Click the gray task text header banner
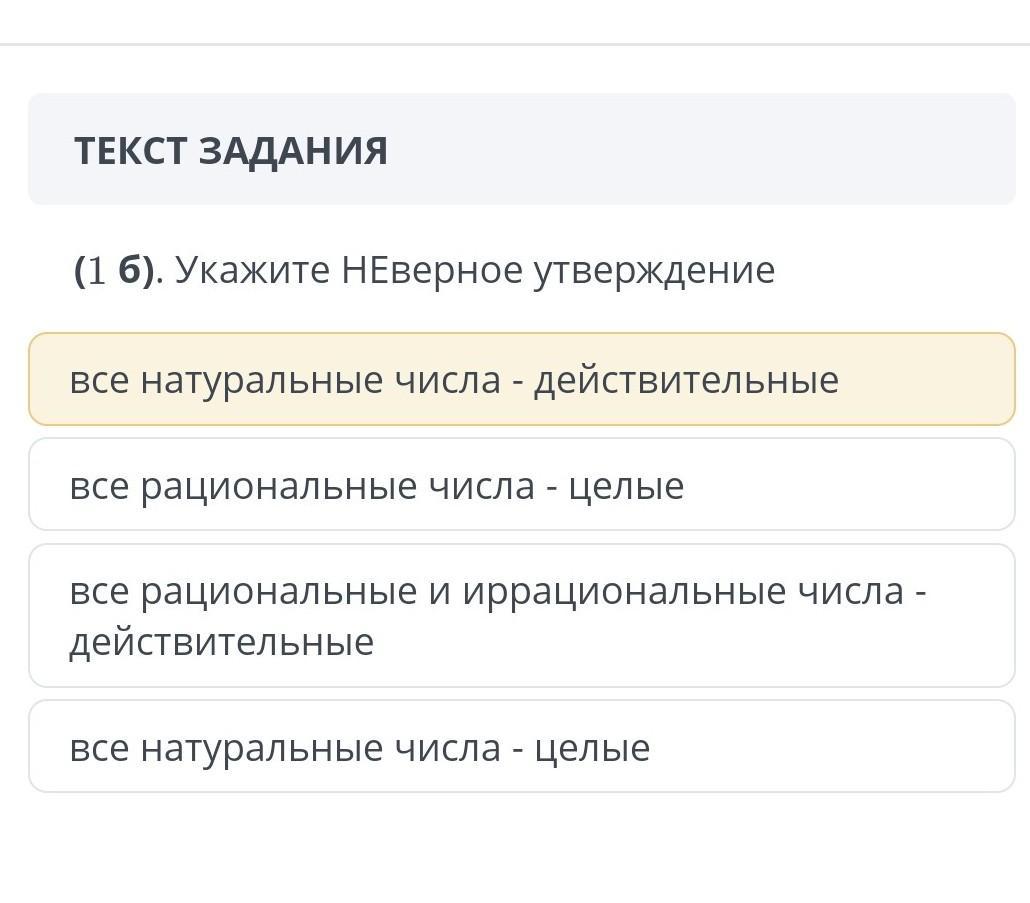This screenshot has width=1030, height=903. coord(521,150)
